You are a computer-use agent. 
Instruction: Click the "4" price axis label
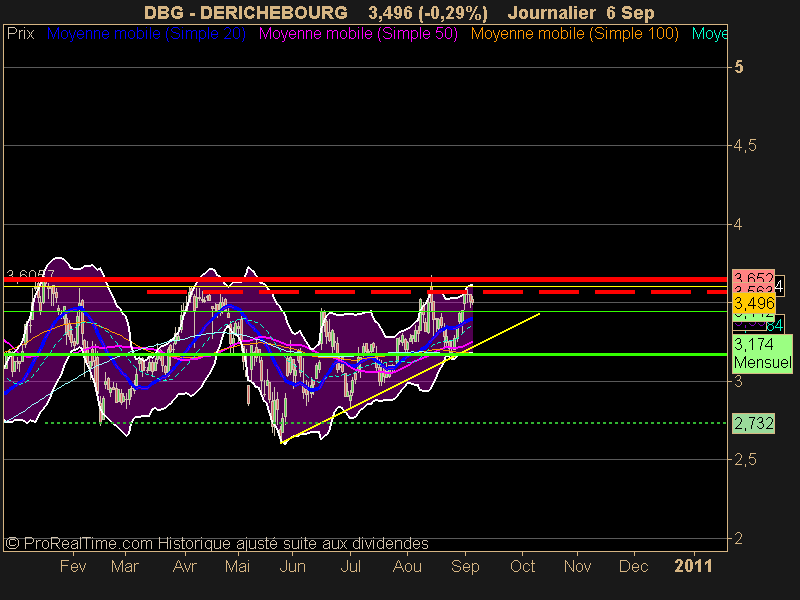[x=738, y=224]
